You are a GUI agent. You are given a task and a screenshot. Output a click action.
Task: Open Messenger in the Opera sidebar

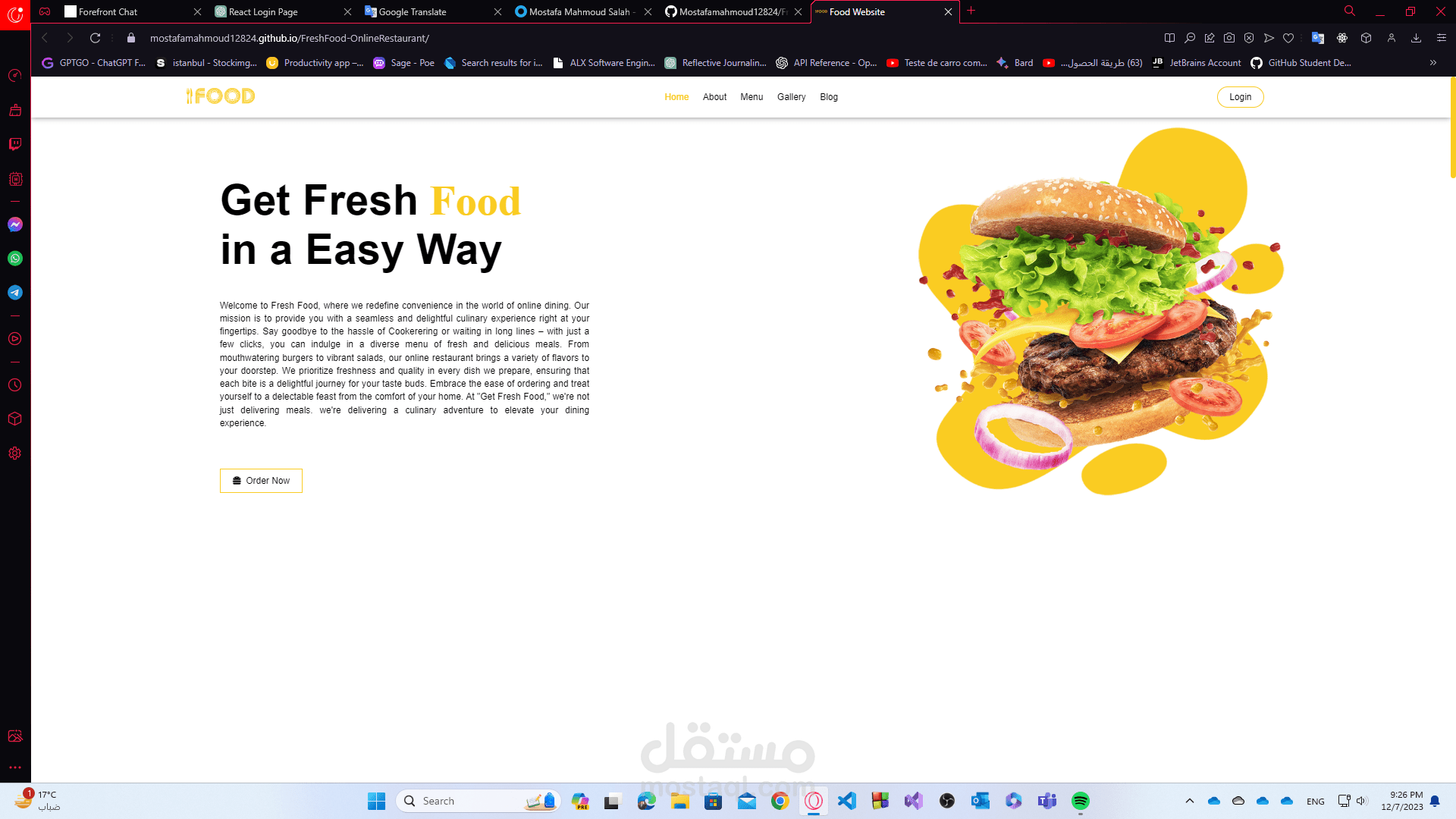(x=15, y=224)
